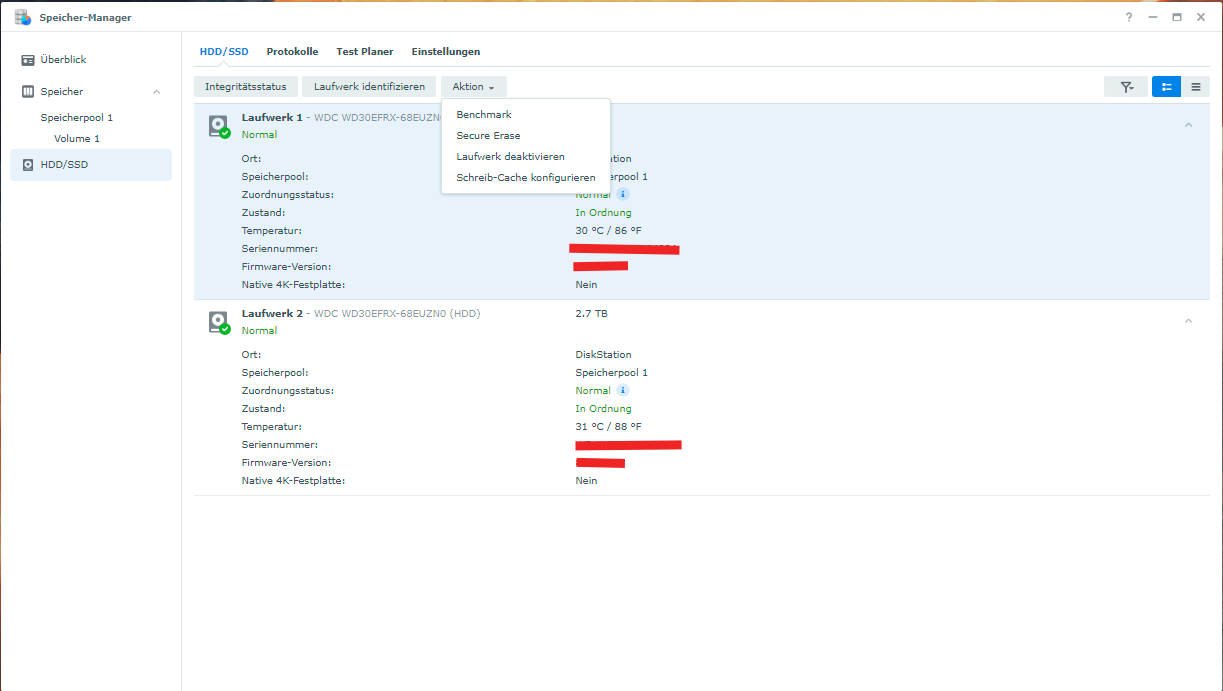Click temperature value 30 °C / 86 °F
Image resolution: width=1223 pixels, height=691 pixels.
[x=608, y=231]
